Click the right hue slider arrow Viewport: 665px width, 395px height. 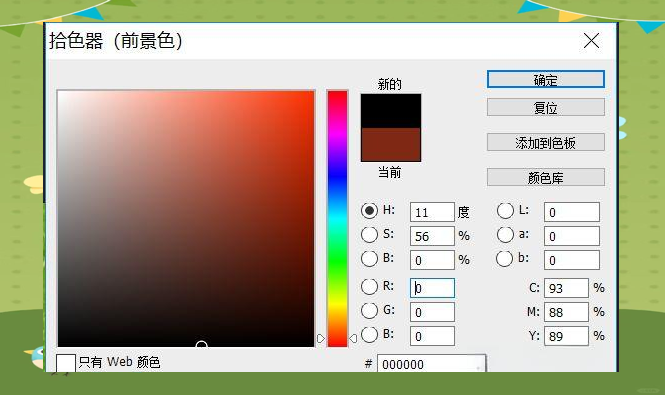pos(353,338)
